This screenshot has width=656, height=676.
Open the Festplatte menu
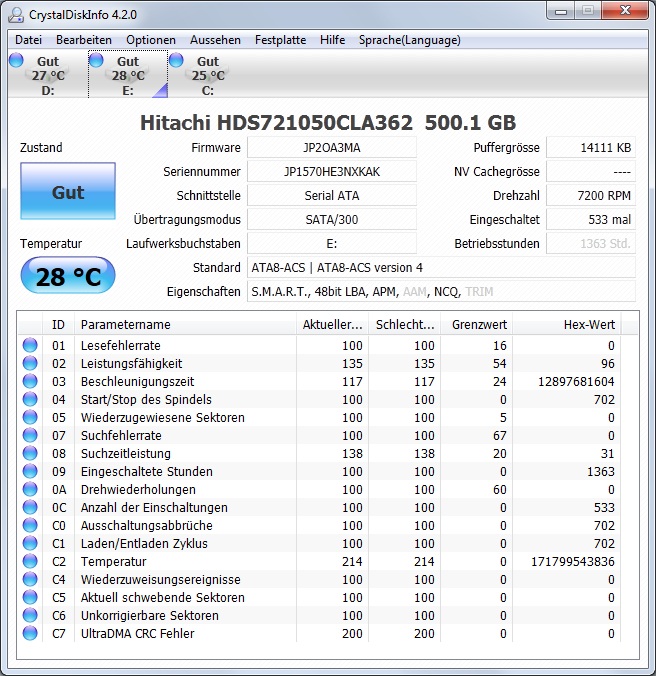(x=280, y=40)
